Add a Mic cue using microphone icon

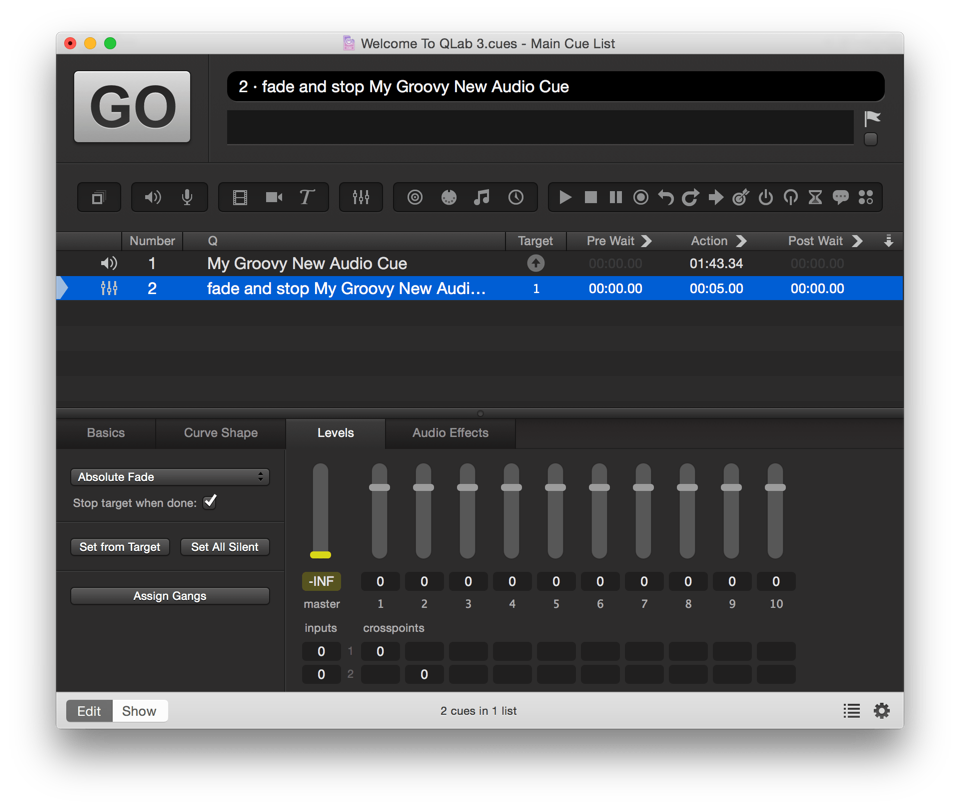click(x=187, y=198)
